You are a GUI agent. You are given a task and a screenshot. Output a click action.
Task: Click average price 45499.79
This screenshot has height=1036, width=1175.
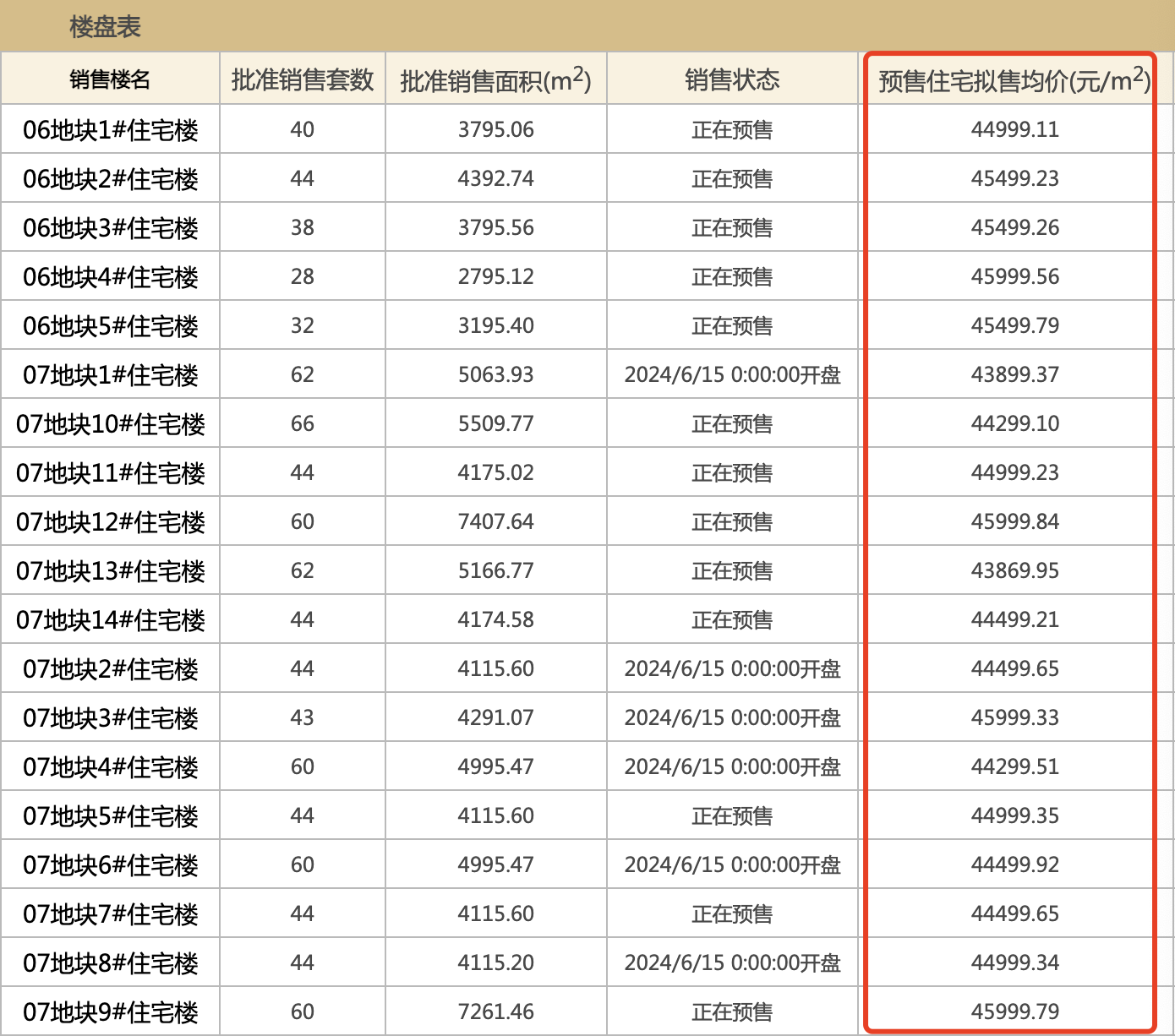pyautogui.click(x=1014, y=325)
